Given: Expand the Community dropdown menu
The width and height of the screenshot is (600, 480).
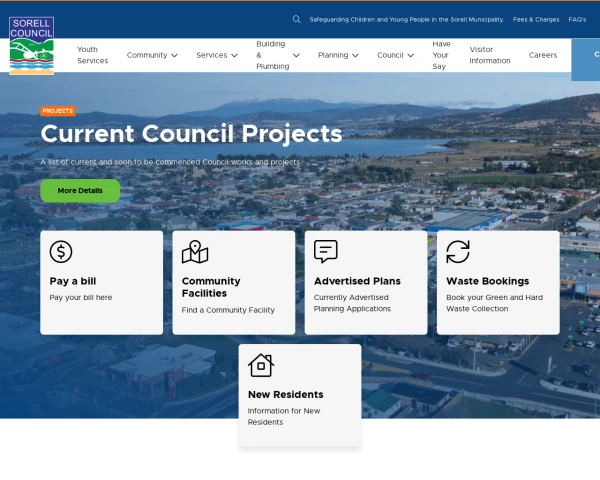Looking at the screenshot, I should 152,55.
